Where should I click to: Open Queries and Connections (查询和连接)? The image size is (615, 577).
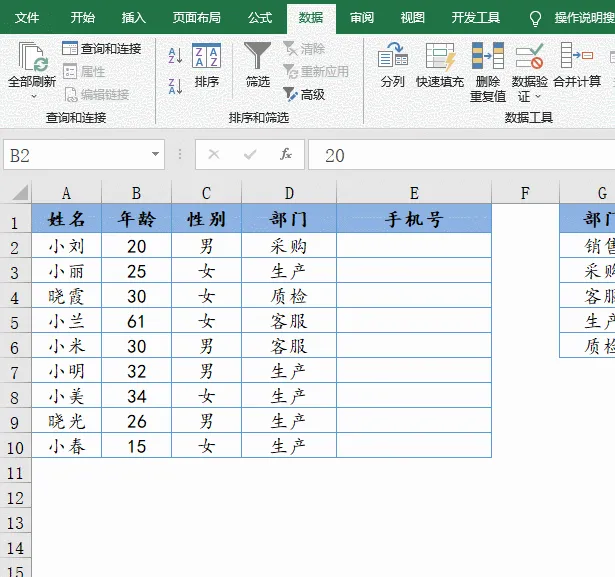102,49
